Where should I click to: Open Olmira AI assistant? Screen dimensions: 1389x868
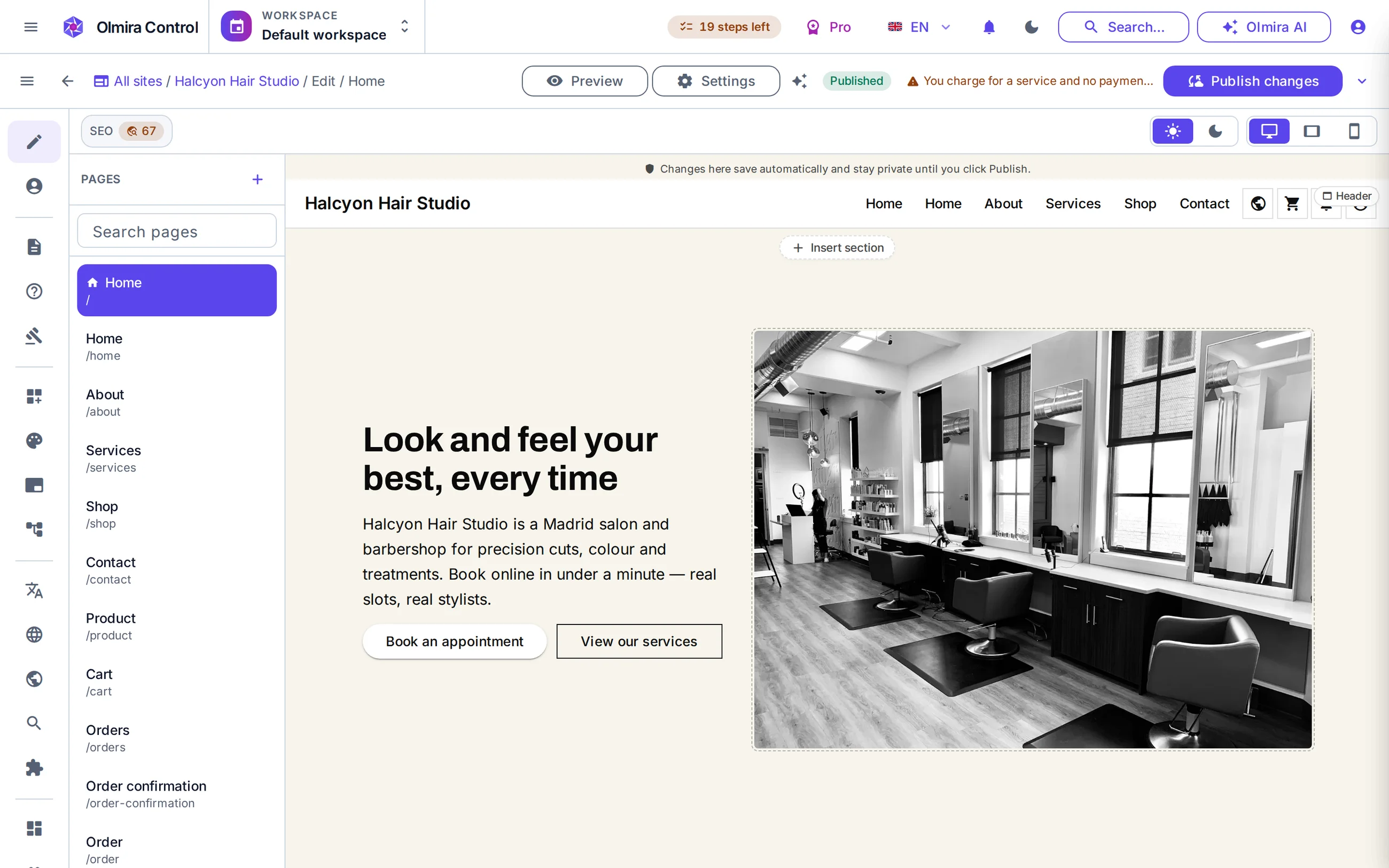(x=1263, y=27)
